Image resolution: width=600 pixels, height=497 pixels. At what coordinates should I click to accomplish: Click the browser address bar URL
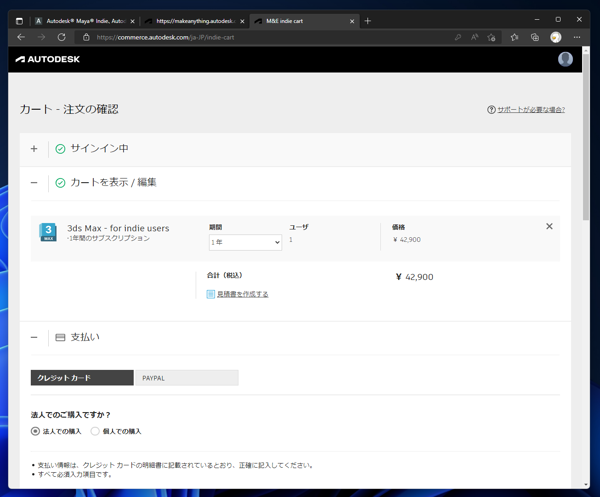click(x=165, y=37)
